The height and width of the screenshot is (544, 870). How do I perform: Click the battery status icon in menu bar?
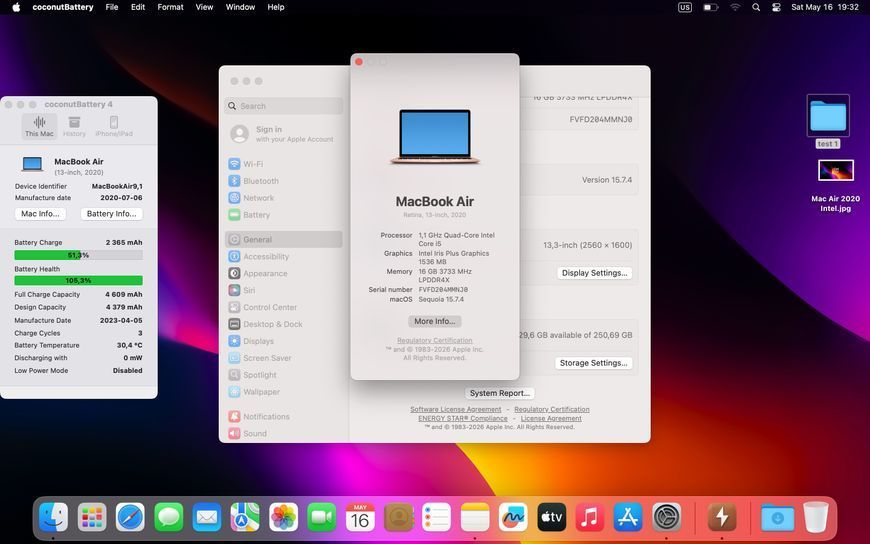(710, 7)
